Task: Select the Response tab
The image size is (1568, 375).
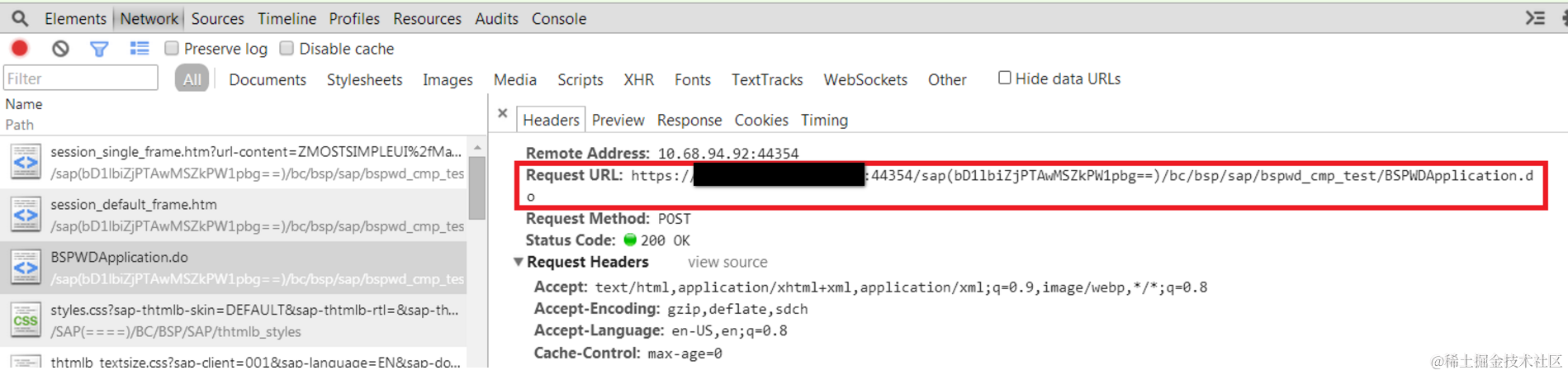Action: click(x=689, y=120)
